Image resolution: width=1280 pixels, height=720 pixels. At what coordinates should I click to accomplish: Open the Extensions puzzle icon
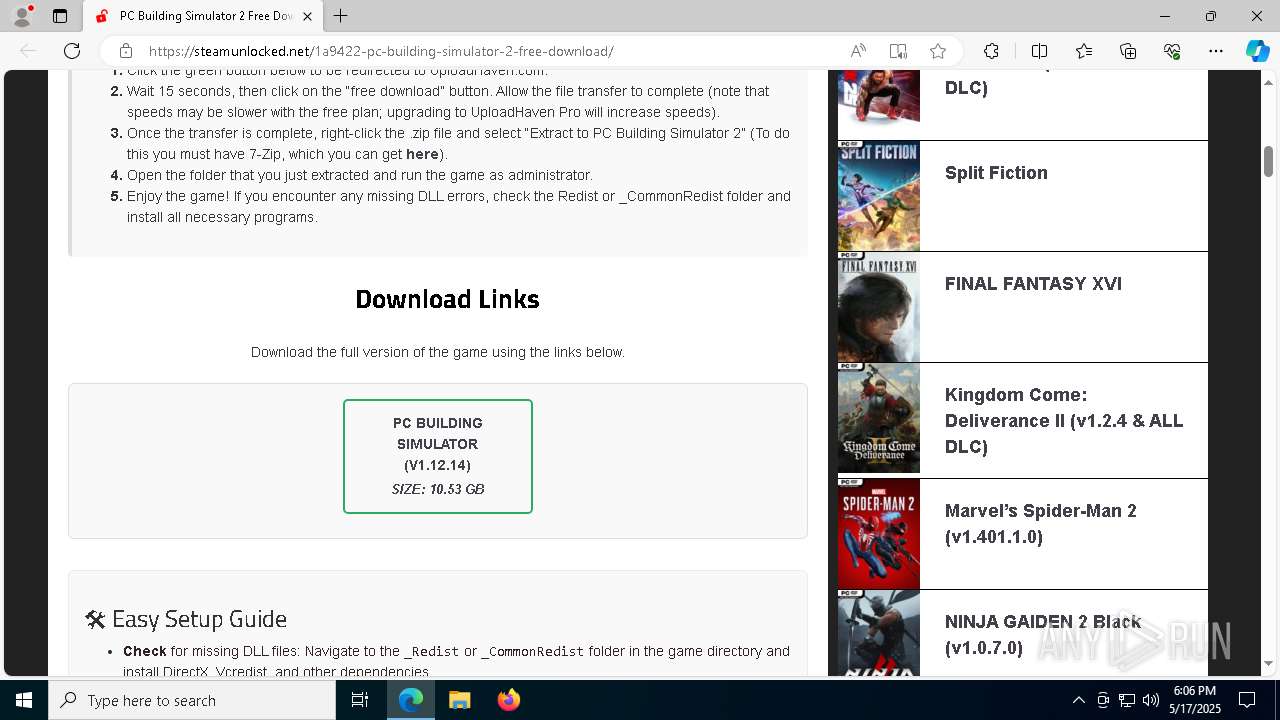[991, 51]
